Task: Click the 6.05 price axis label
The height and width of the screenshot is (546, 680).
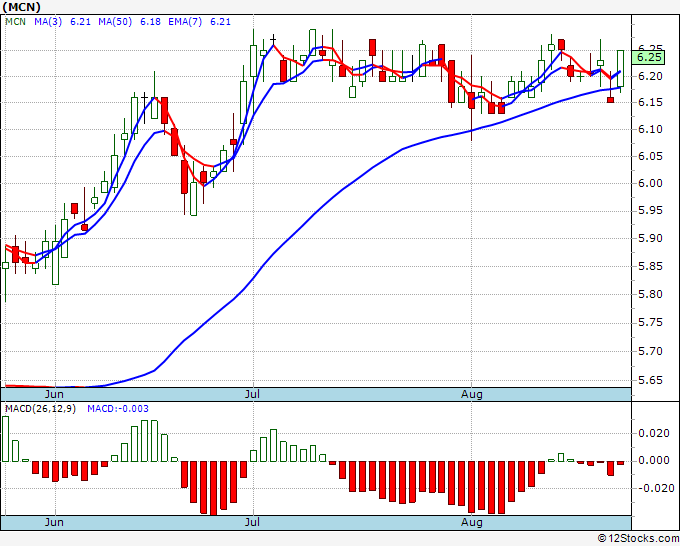Action: 651,156
